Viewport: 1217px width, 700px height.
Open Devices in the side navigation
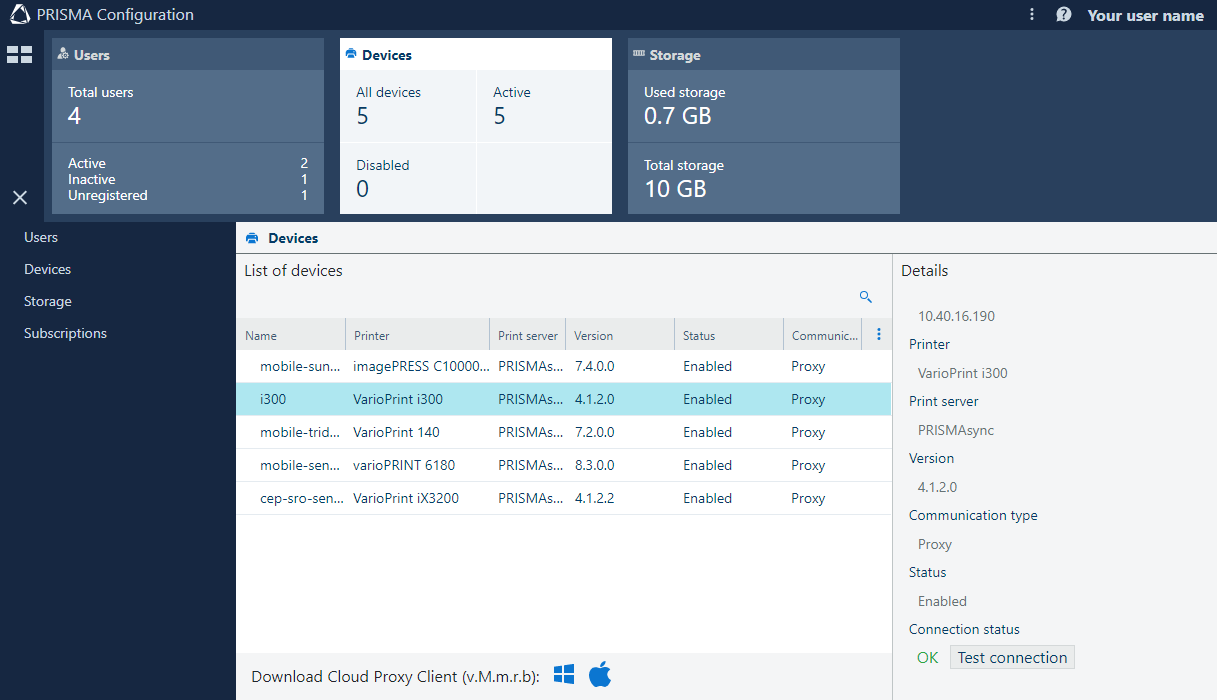coord(48,269)
